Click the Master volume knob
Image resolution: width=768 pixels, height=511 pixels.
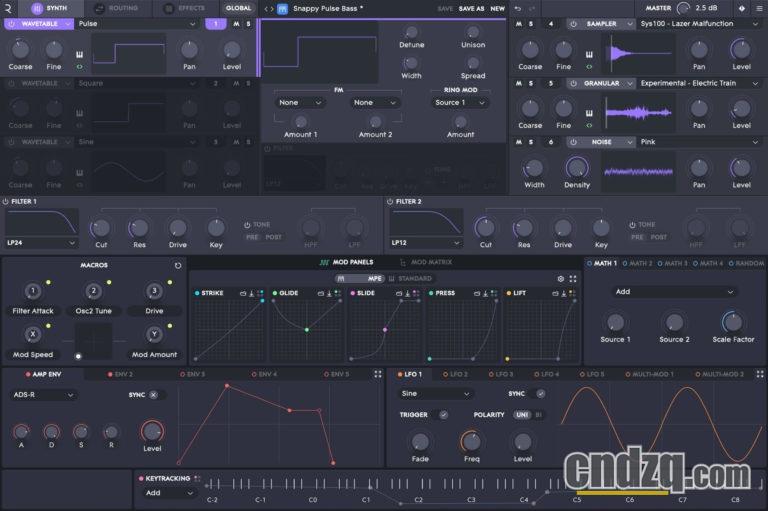coord(683,8)
